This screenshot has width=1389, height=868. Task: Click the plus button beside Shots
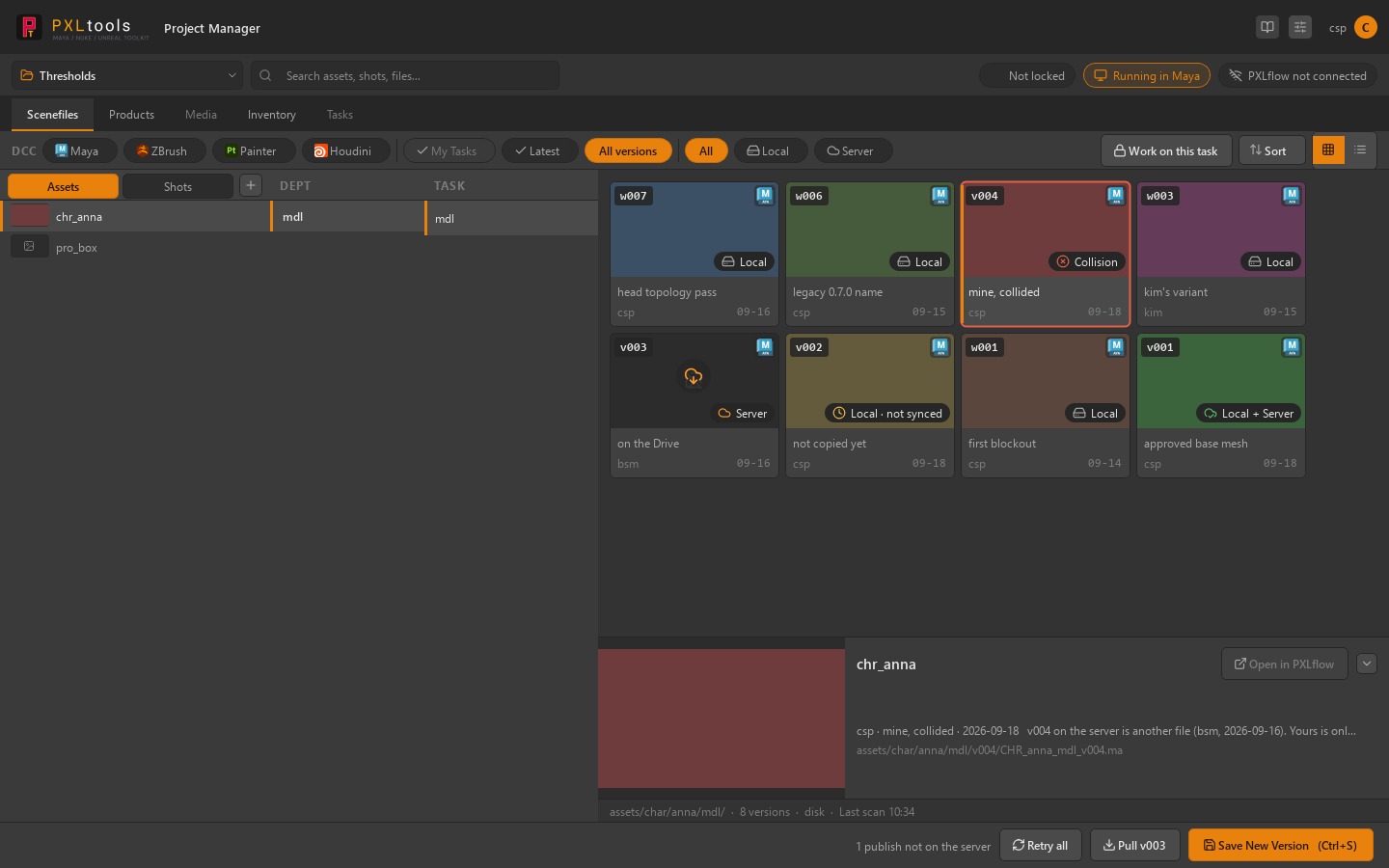[x=251, y=185]
